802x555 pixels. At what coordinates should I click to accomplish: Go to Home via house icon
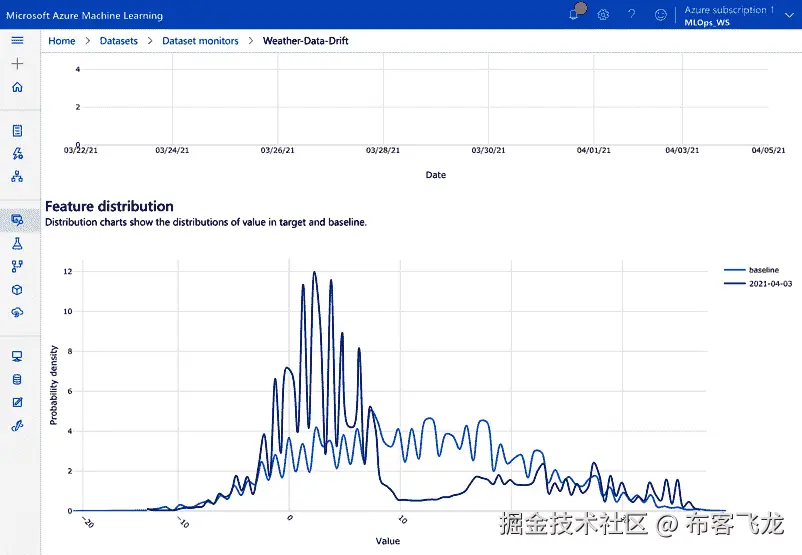click(x=17, y=87)
